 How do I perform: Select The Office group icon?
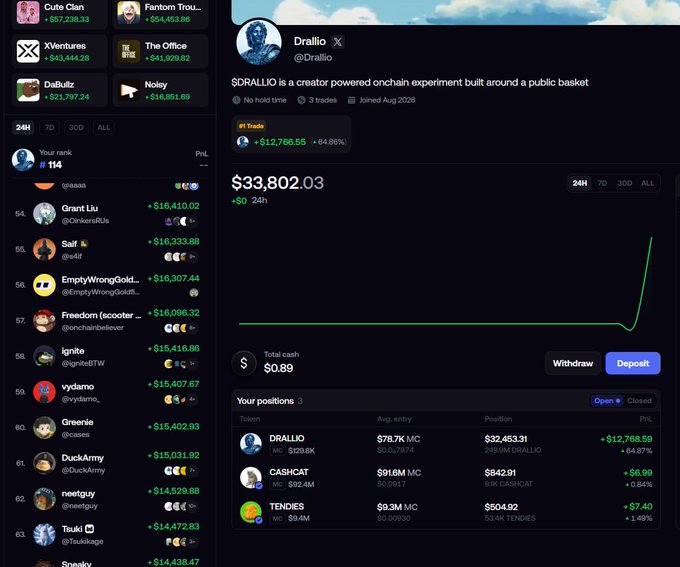129,52
